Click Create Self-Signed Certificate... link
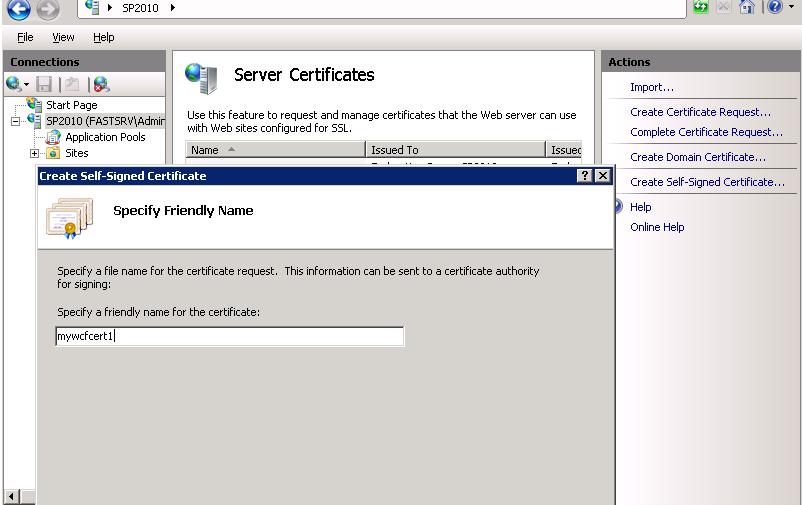 click(x=707, y=182)
